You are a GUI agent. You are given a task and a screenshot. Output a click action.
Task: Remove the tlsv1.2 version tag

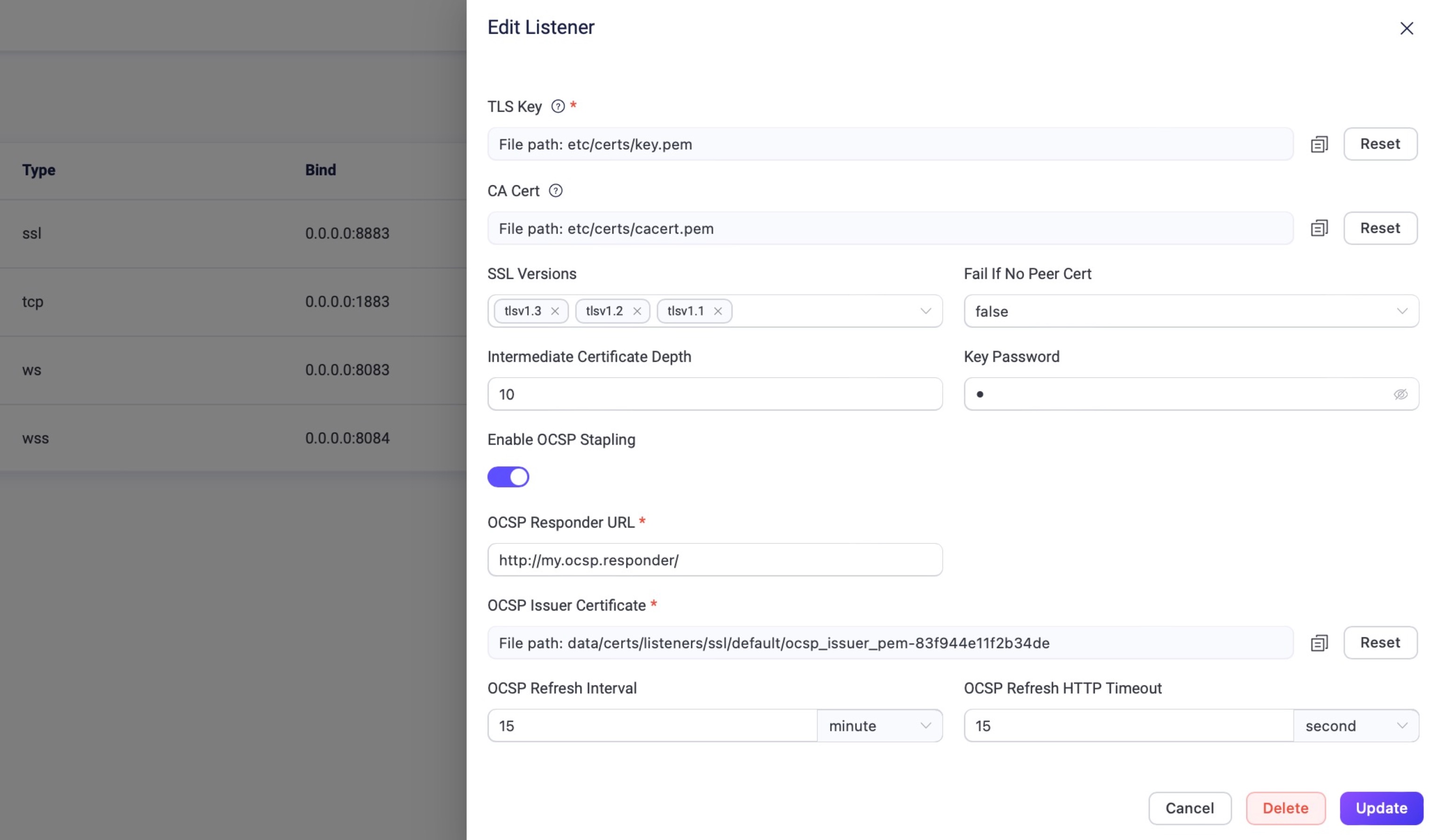636,311
